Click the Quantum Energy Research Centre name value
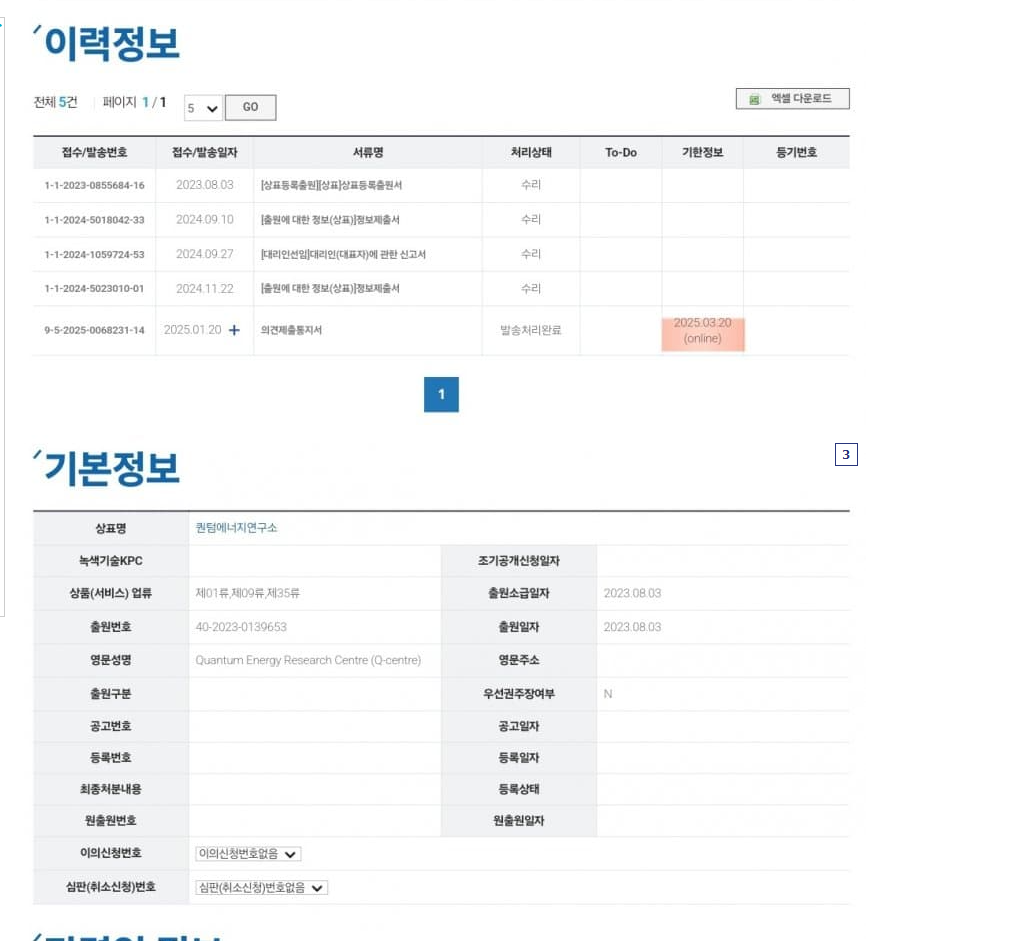The image size is (1035, 941). pos(308,660)
